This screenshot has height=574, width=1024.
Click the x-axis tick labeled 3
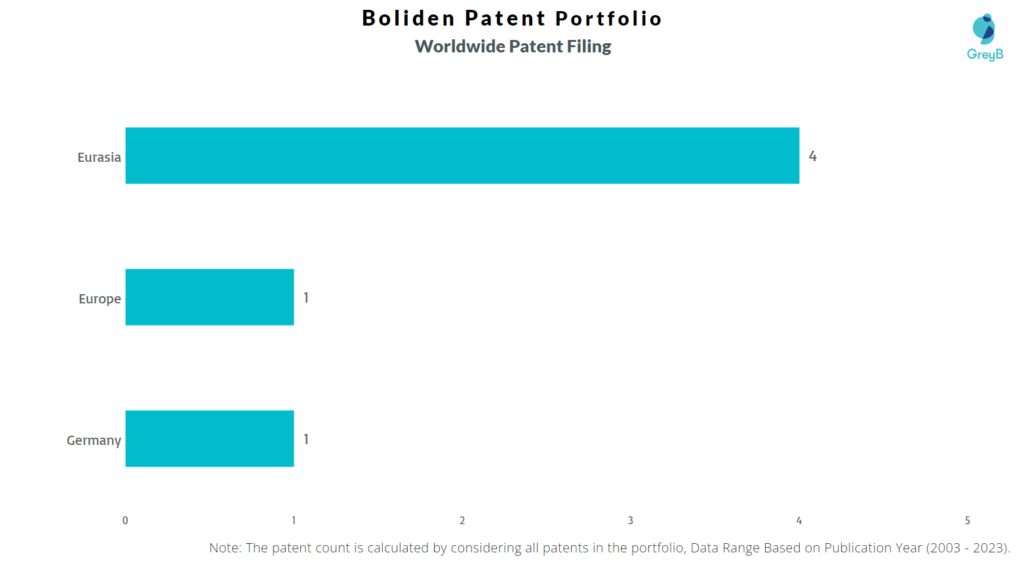click(x=631, y=520)
